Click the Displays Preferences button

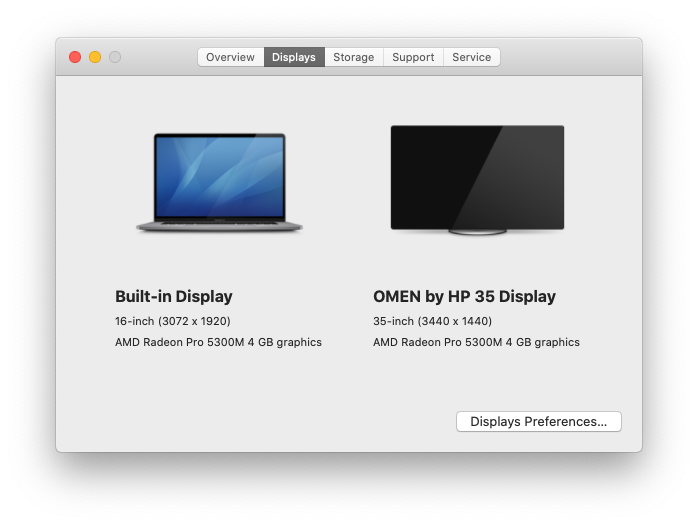[539, 421]
